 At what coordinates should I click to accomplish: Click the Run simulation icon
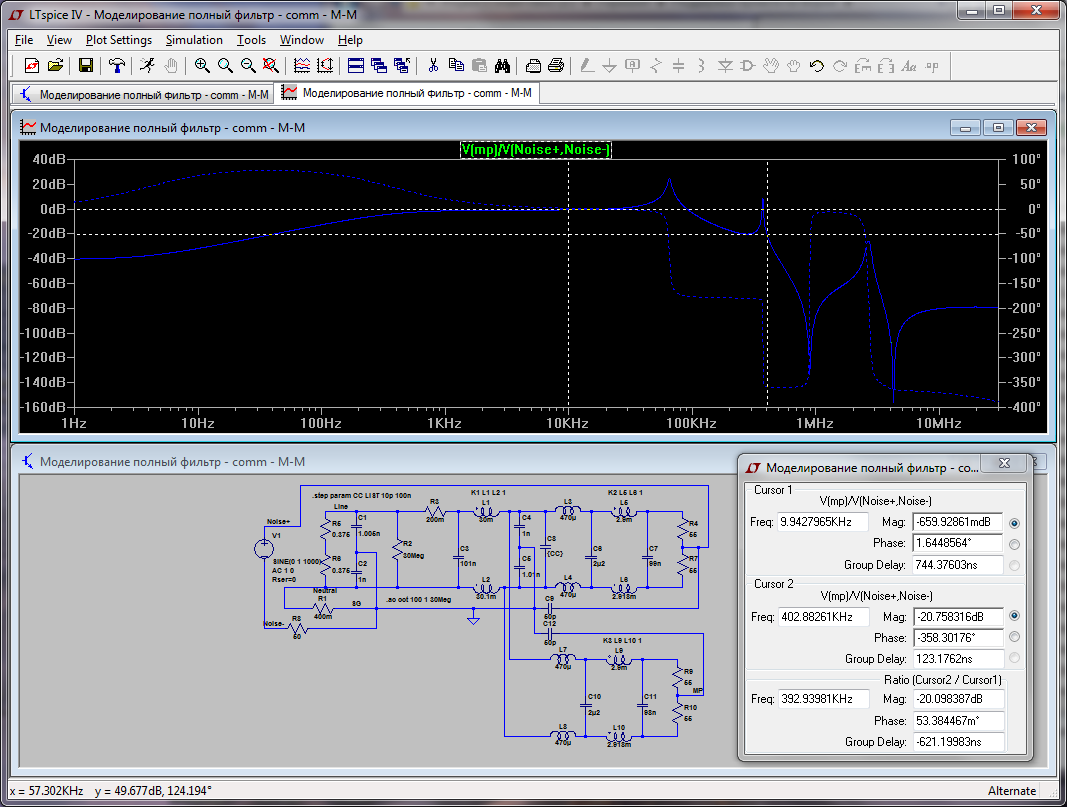[147, 66]
